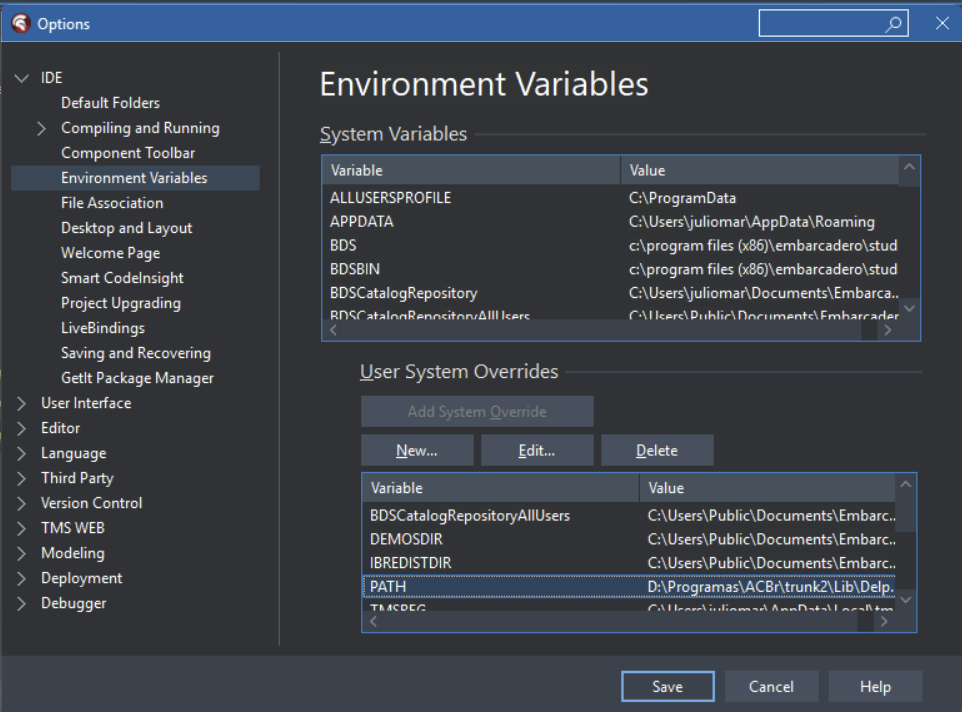Open Component Toolbar settings page

[x=128, y=153]
